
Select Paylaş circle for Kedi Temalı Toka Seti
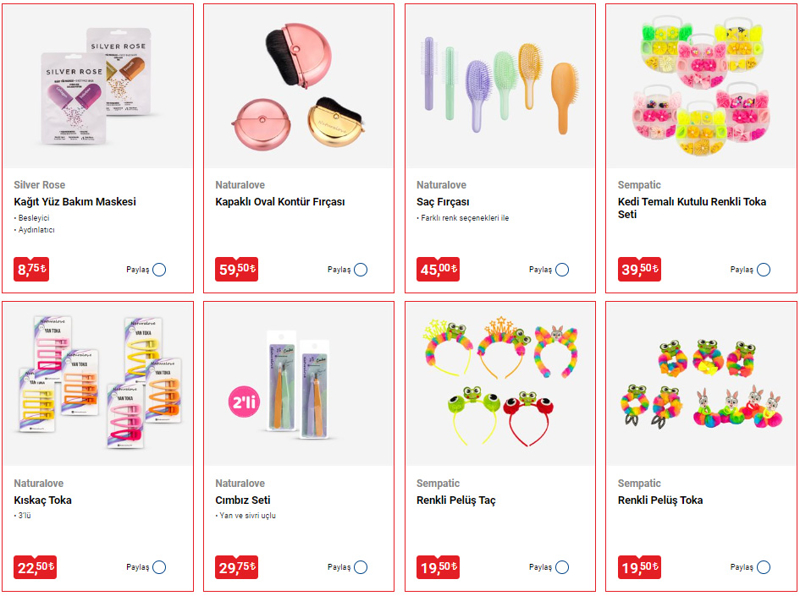764,269
